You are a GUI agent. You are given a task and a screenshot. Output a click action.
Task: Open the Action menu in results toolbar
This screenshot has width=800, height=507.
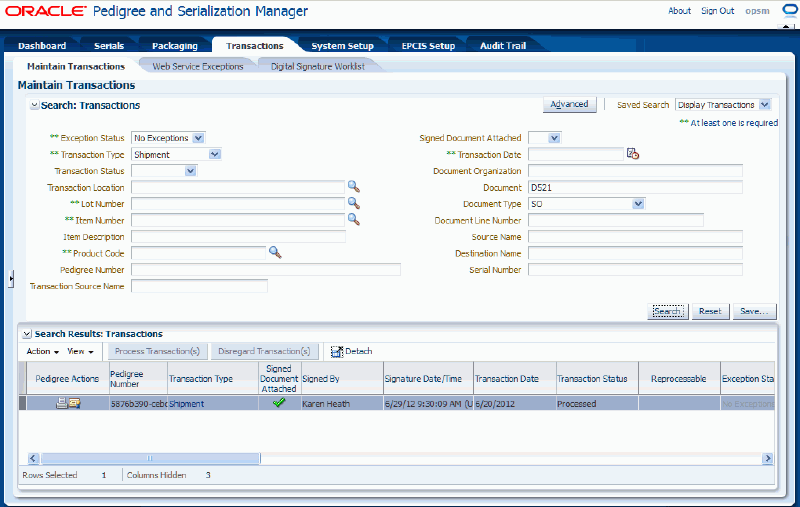43,351
